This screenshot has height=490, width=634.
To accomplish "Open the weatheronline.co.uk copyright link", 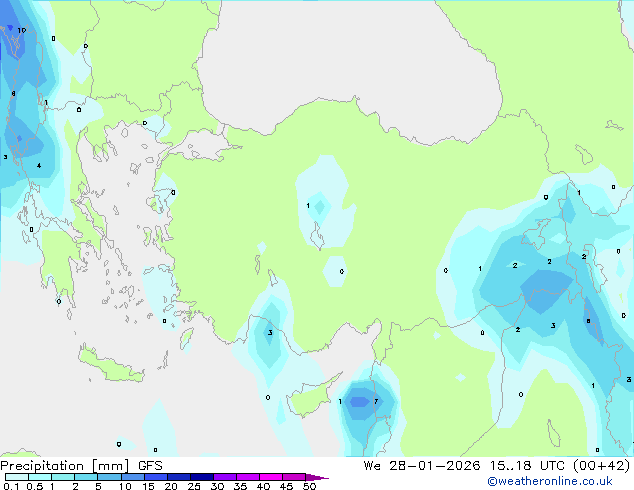I will [550, 481].
